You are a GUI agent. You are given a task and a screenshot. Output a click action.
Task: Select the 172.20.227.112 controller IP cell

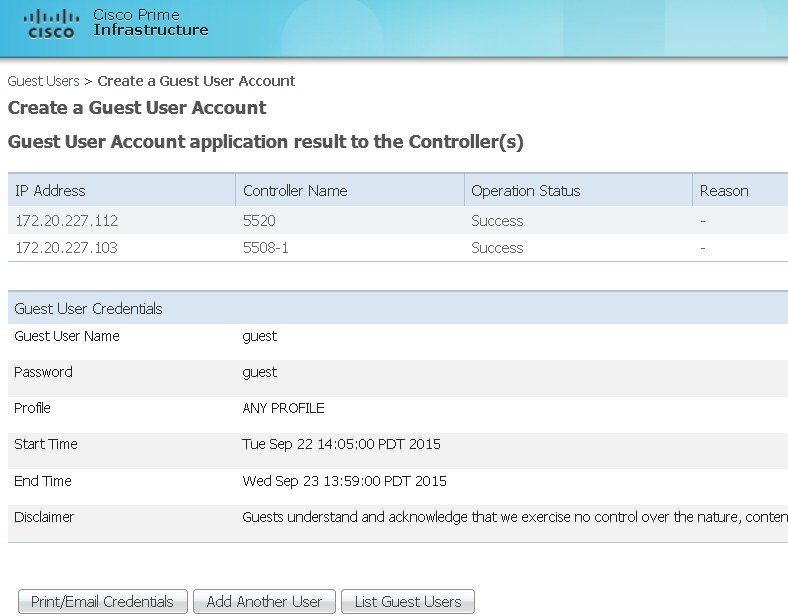pyautogui.click(x=66, y=221)
